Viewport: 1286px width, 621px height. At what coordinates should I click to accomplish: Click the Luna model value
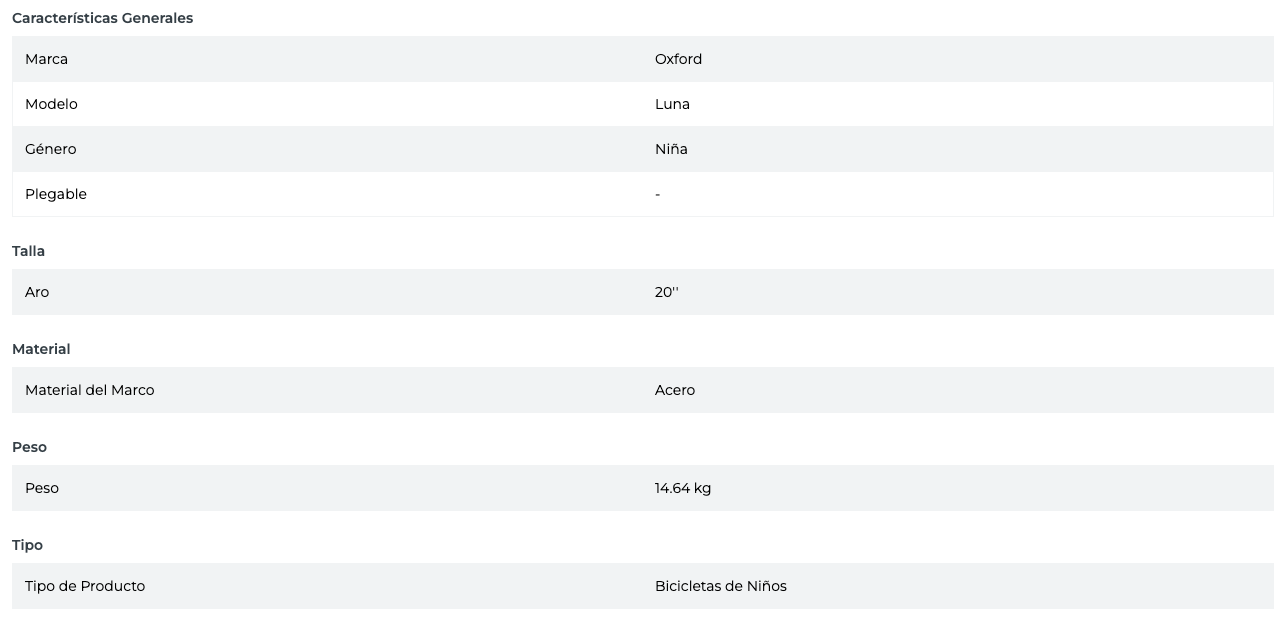[x=672, y=104]
